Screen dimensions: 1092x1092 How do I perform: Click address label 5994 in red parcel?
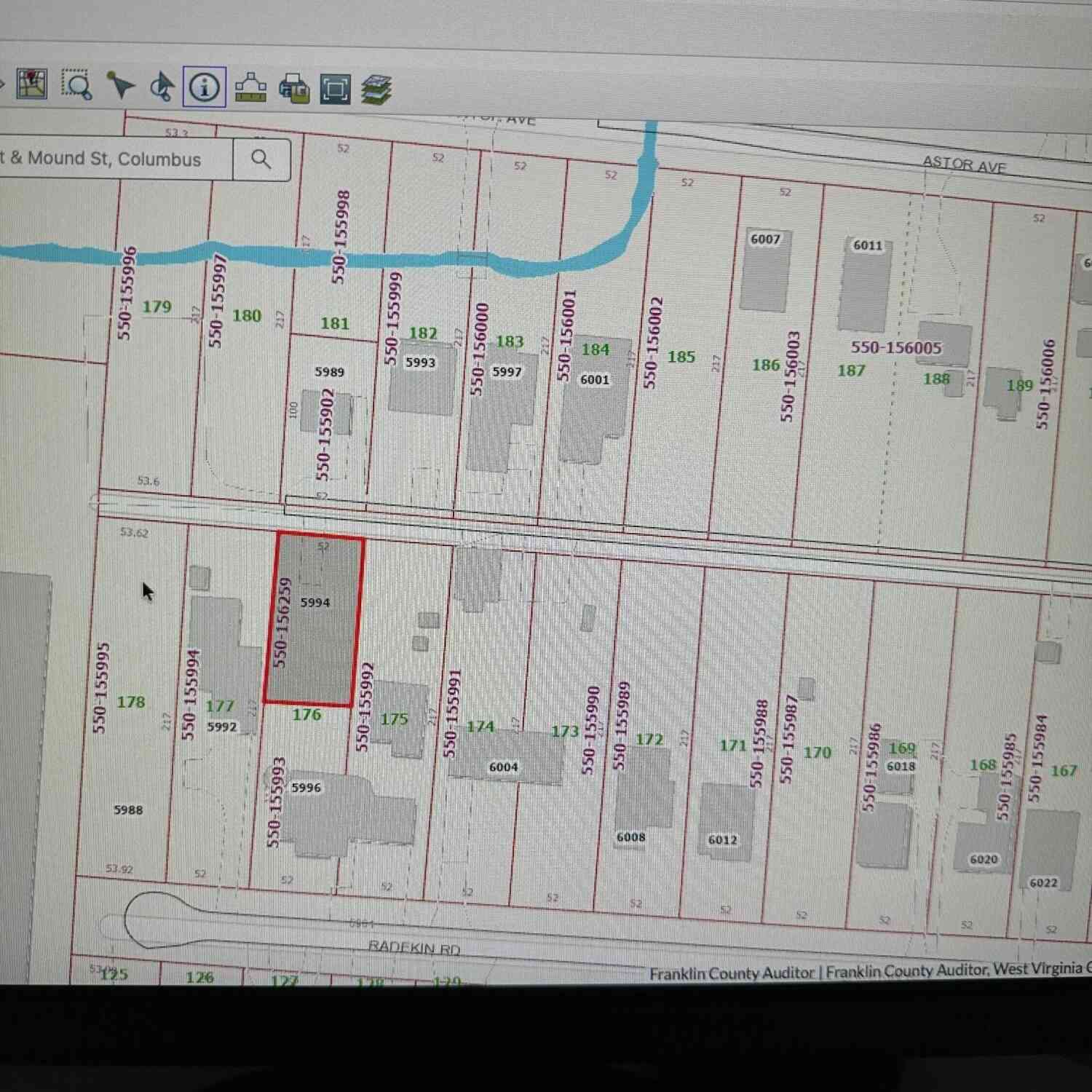[314, 602]
